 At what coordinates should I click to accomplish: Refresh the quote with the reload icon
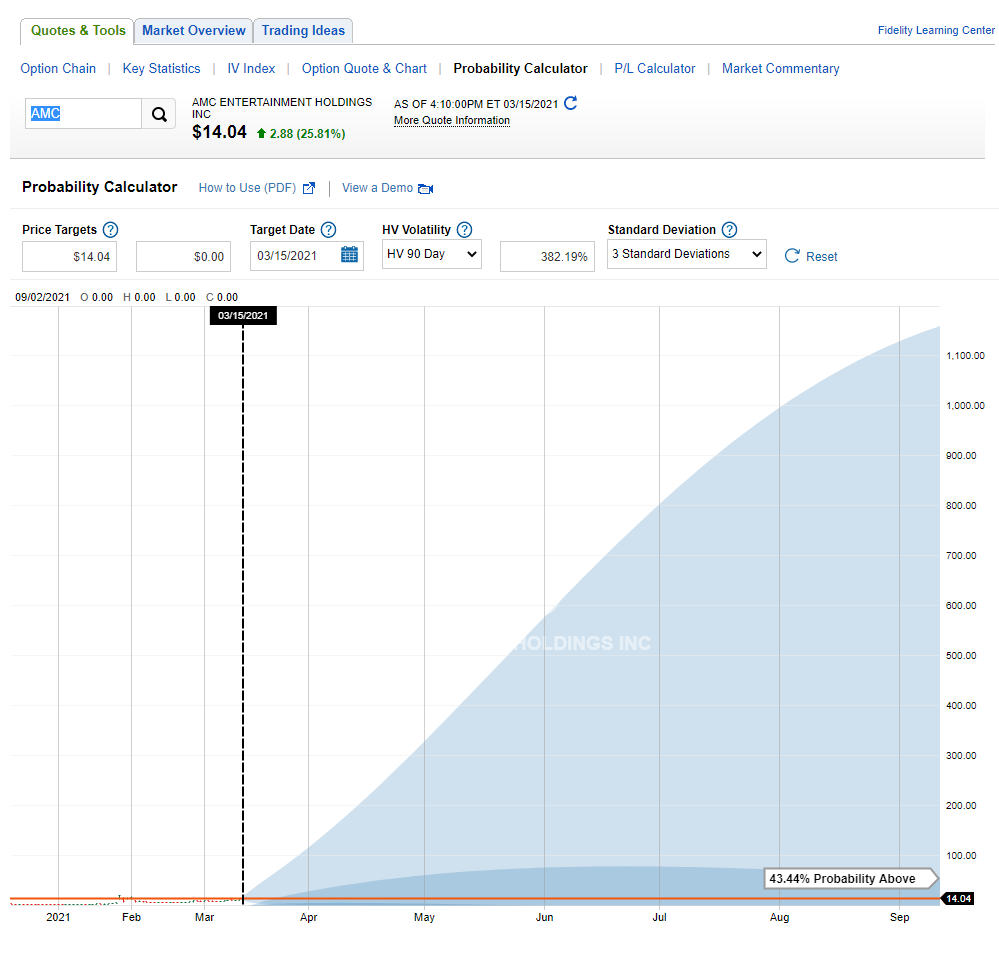click(571, 103)
